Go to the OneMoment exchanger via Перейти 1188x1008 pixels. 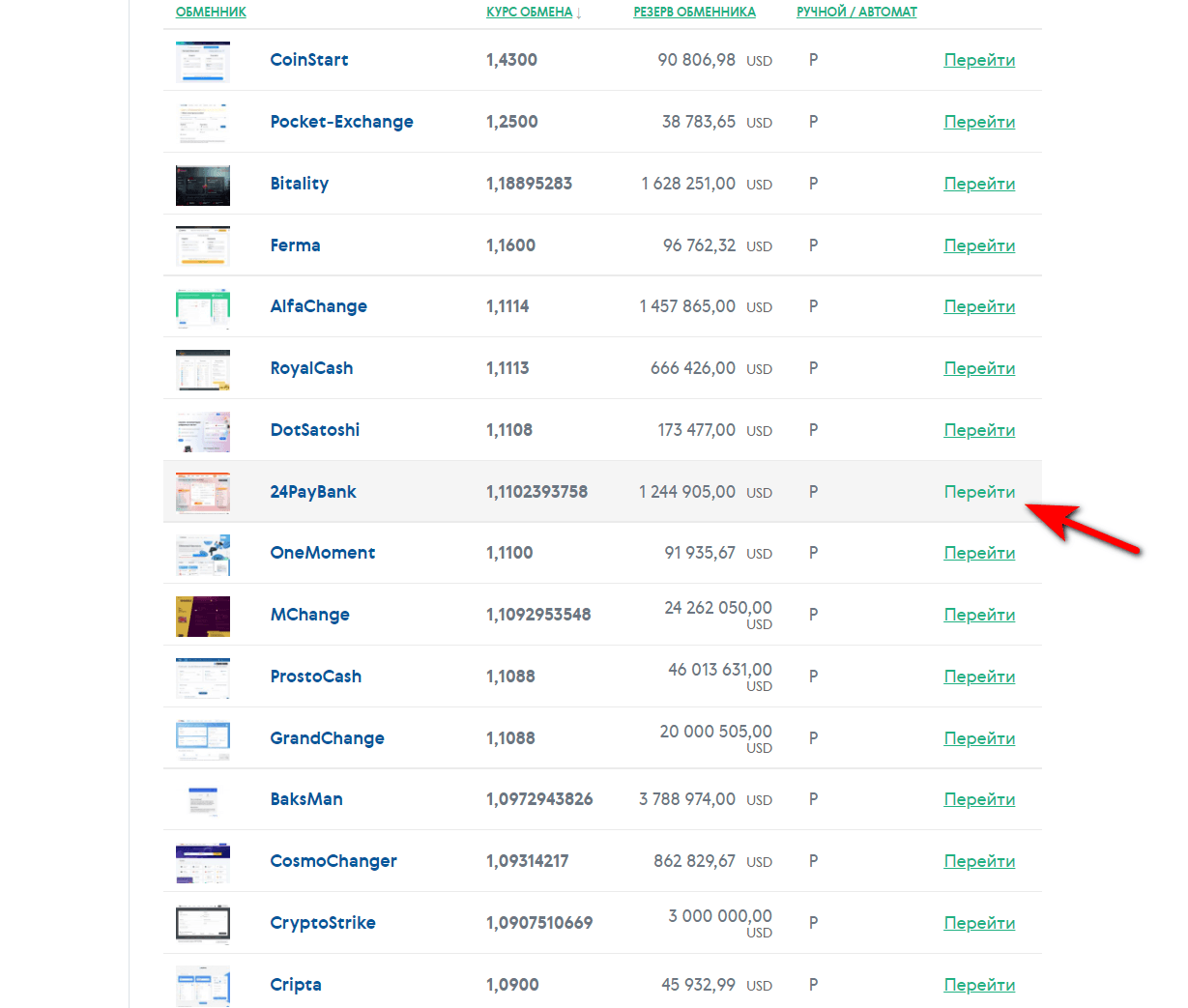979,553
